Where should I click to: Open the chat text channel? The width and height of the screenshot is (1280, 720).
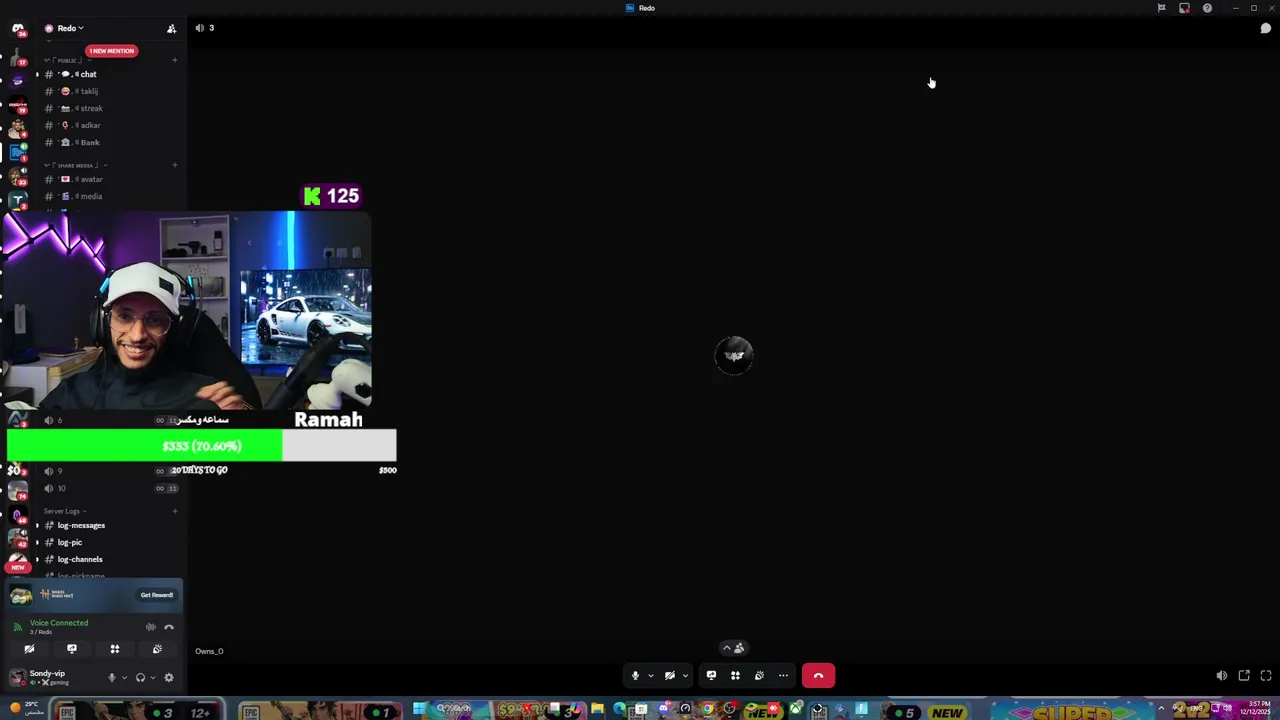(108, 74)
